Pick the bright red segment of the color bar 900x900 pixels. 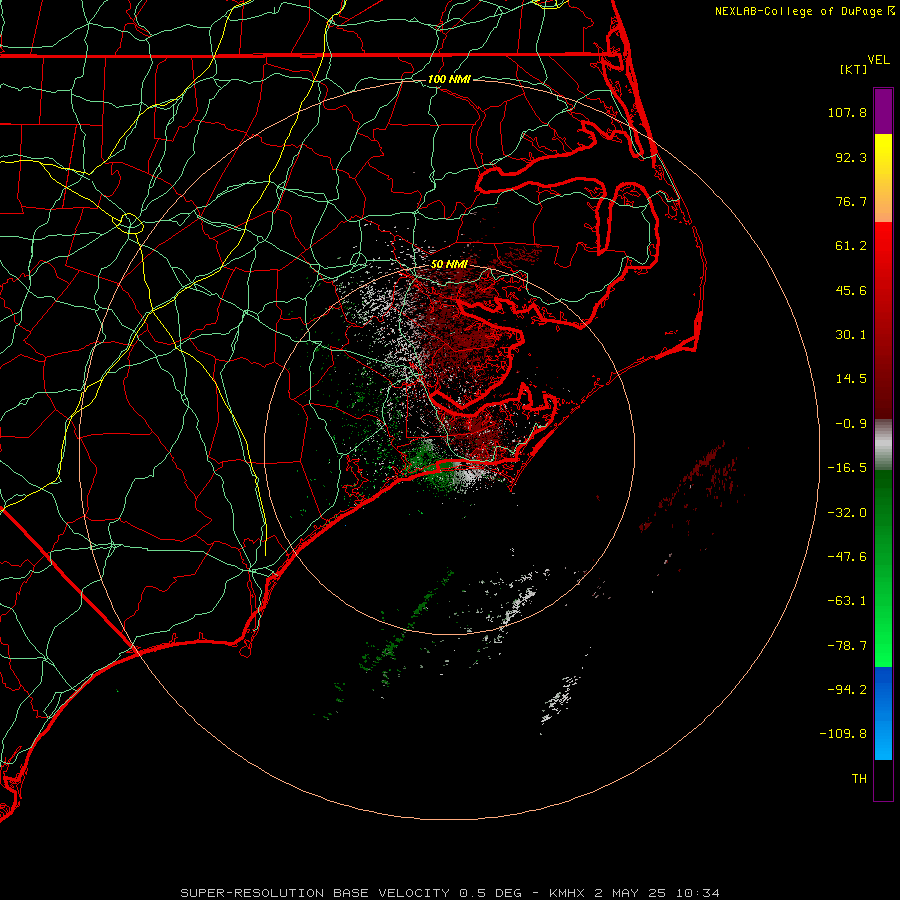click(x=883, y=320)
